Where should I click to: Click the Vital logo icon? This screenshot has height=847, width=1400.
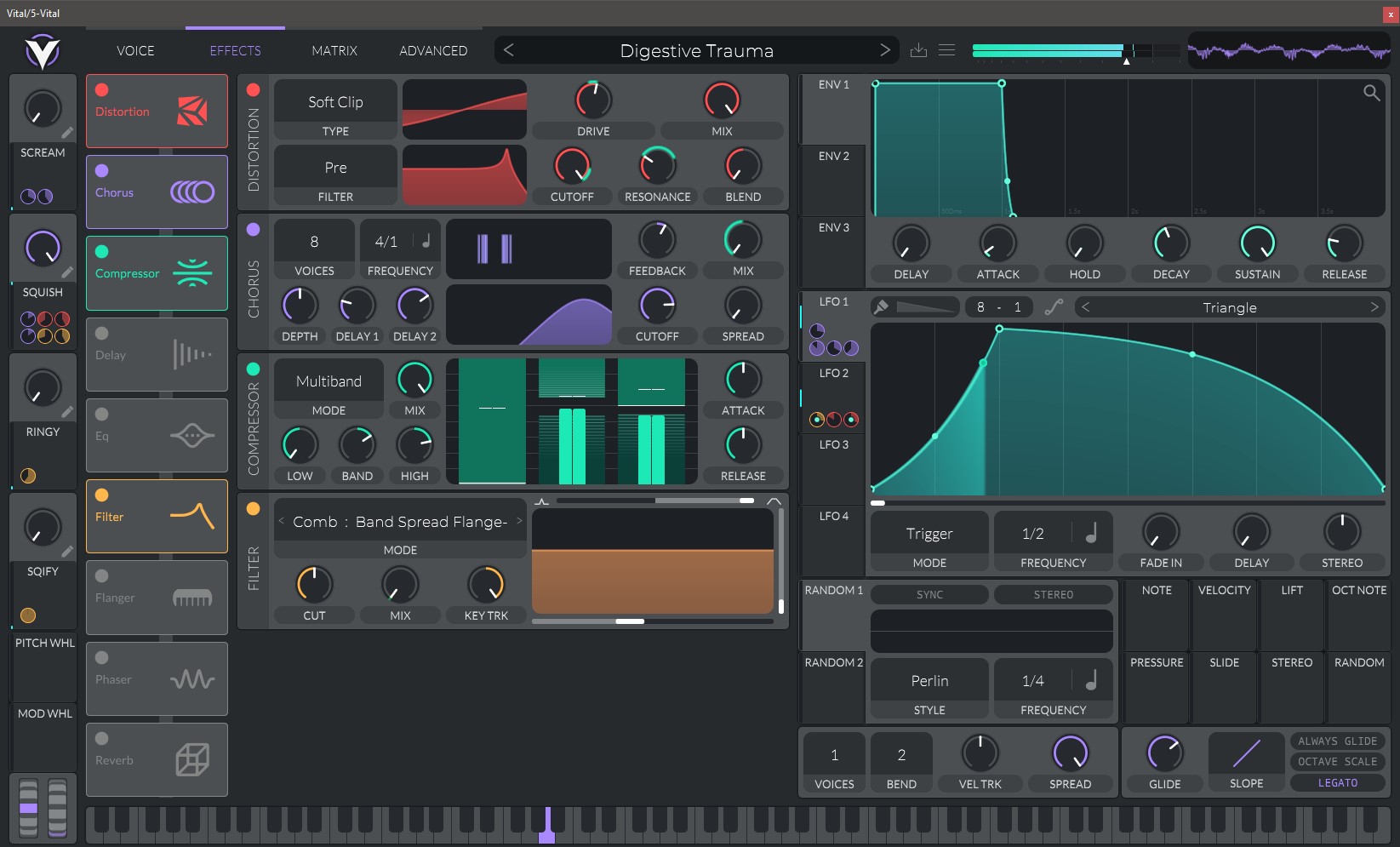[42, 52]
